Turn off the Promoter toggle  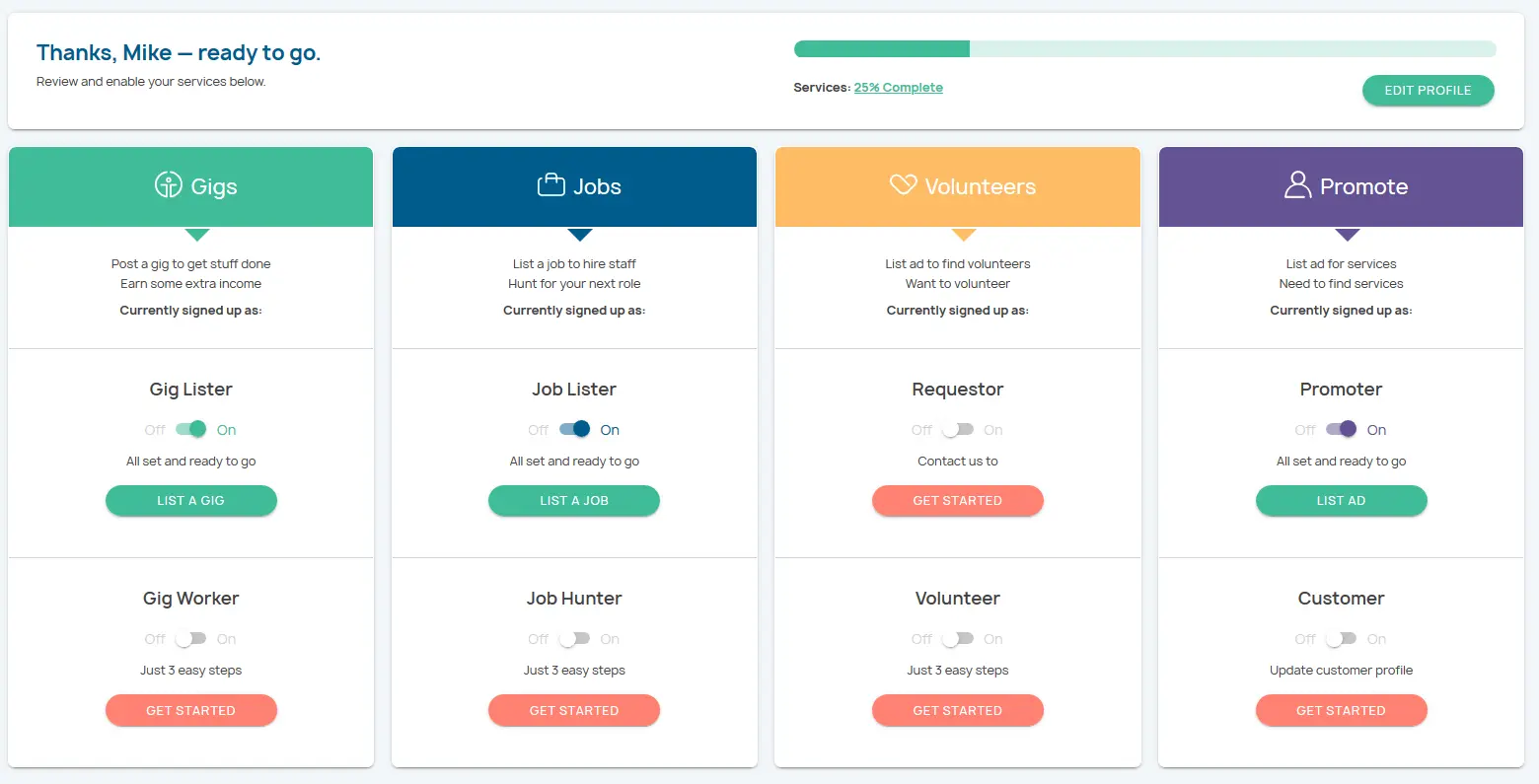tap(1341, 429)
